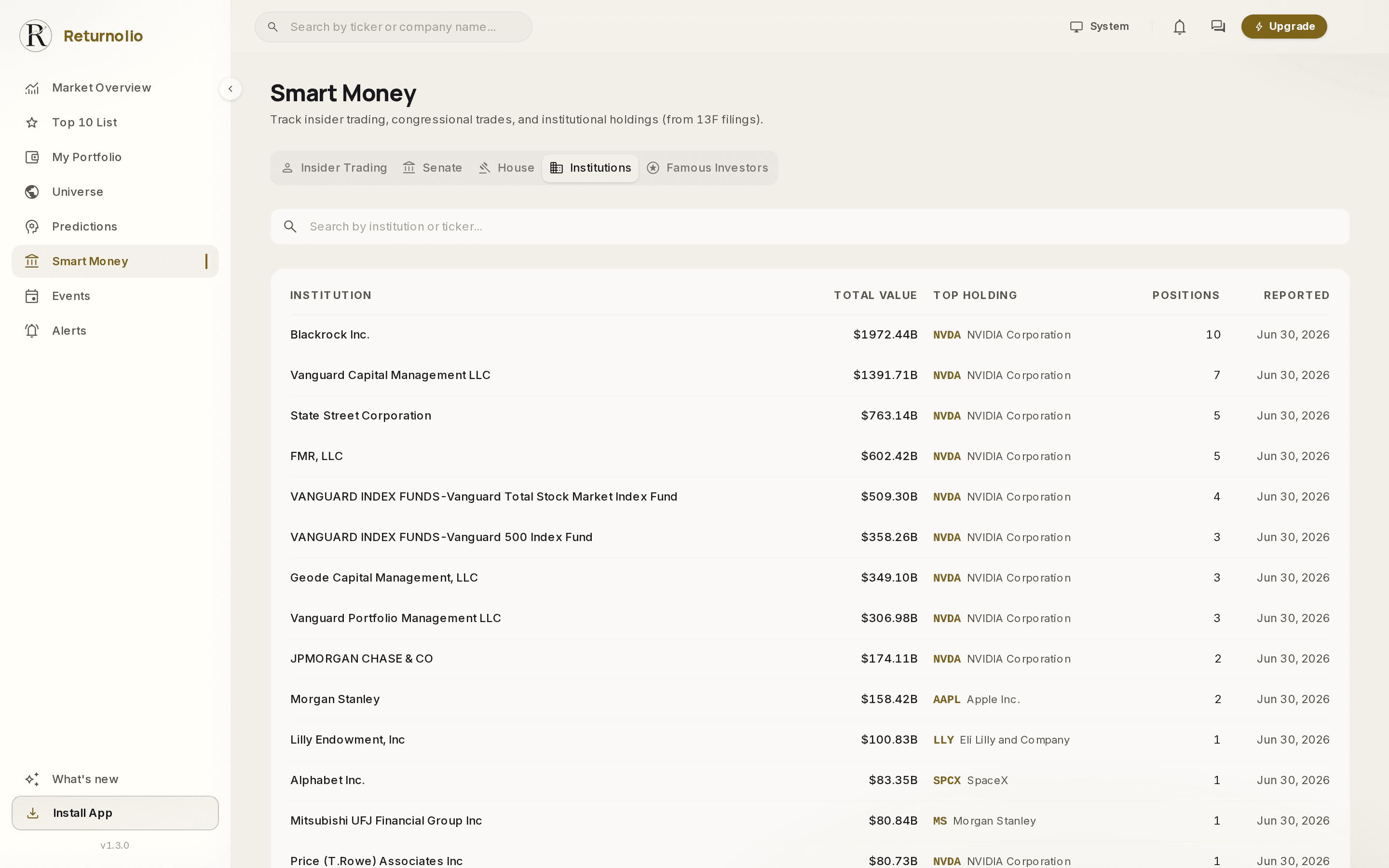The image size is (1389, 868).
Task: Click AAPL ticker in Morgan Stanley row
Action: (946, 699)
